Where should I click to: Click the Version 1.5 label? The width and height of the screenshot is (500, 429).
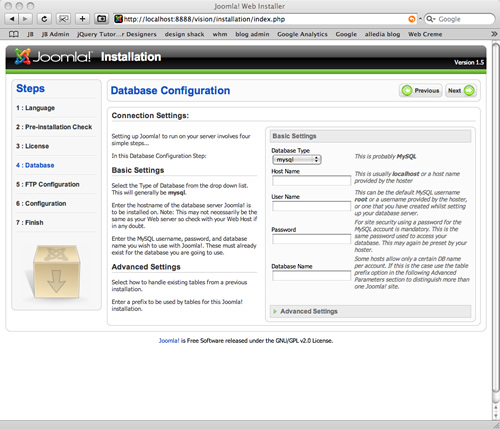pyautogui.click(x=469, y=62)
